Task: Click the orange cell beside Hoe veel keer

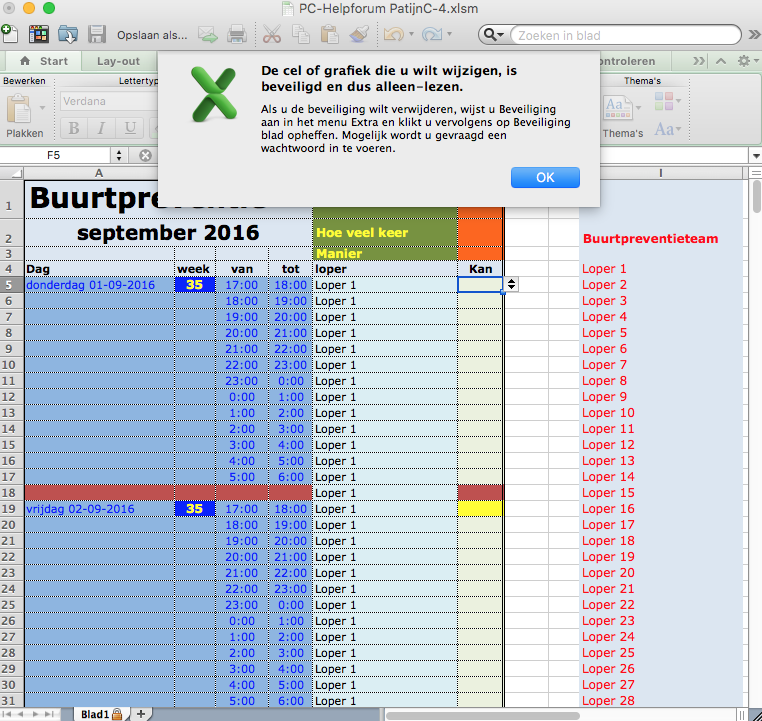Action: [x=480, y=233]
